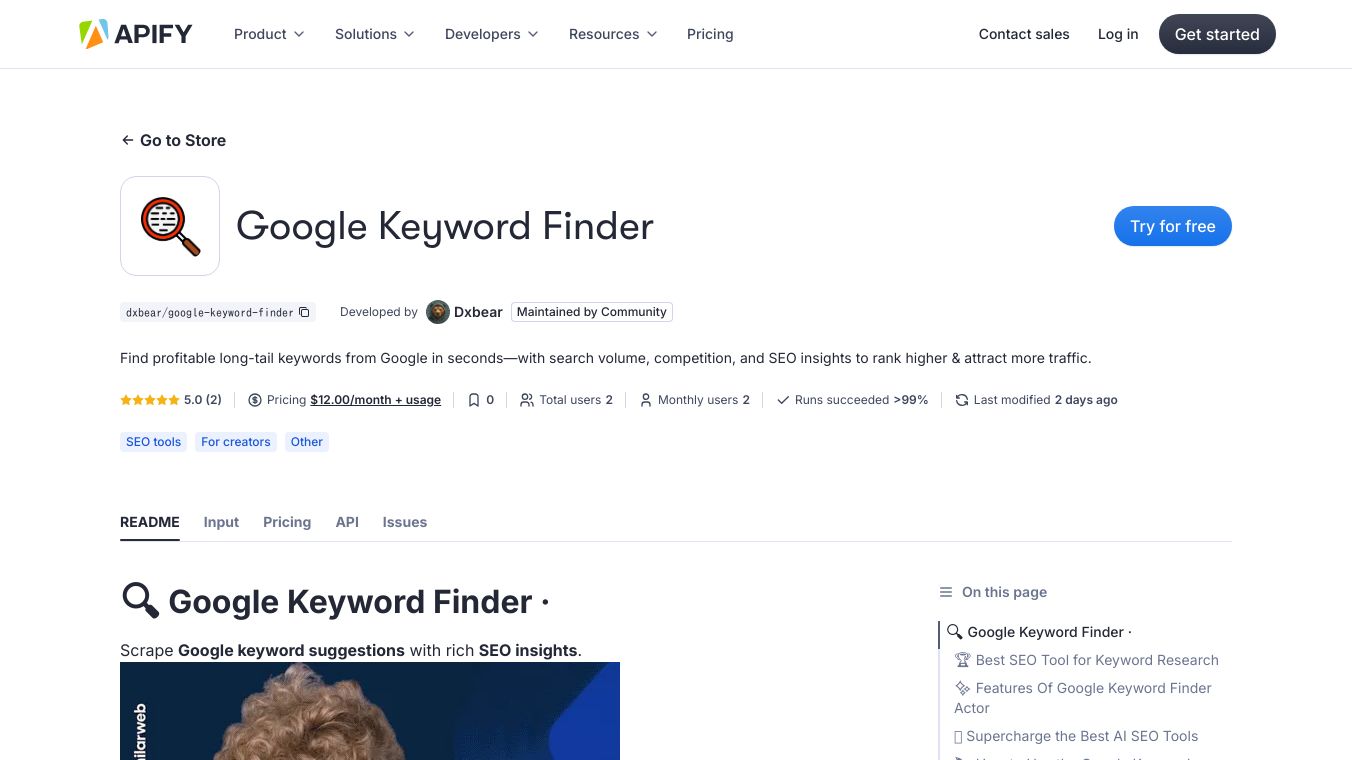The height and width of the screenshot is (760, 1352).
Task: Switch to the API tab
Action: point(347,522)
